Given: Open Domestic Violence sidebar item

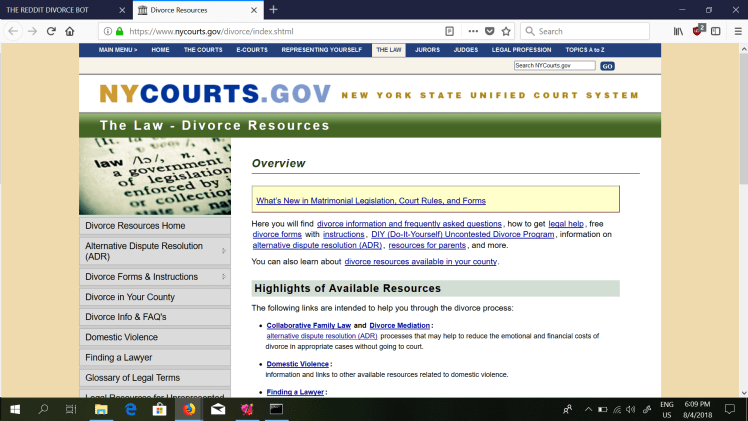Looking at the screenshot, I should [155, 338].
